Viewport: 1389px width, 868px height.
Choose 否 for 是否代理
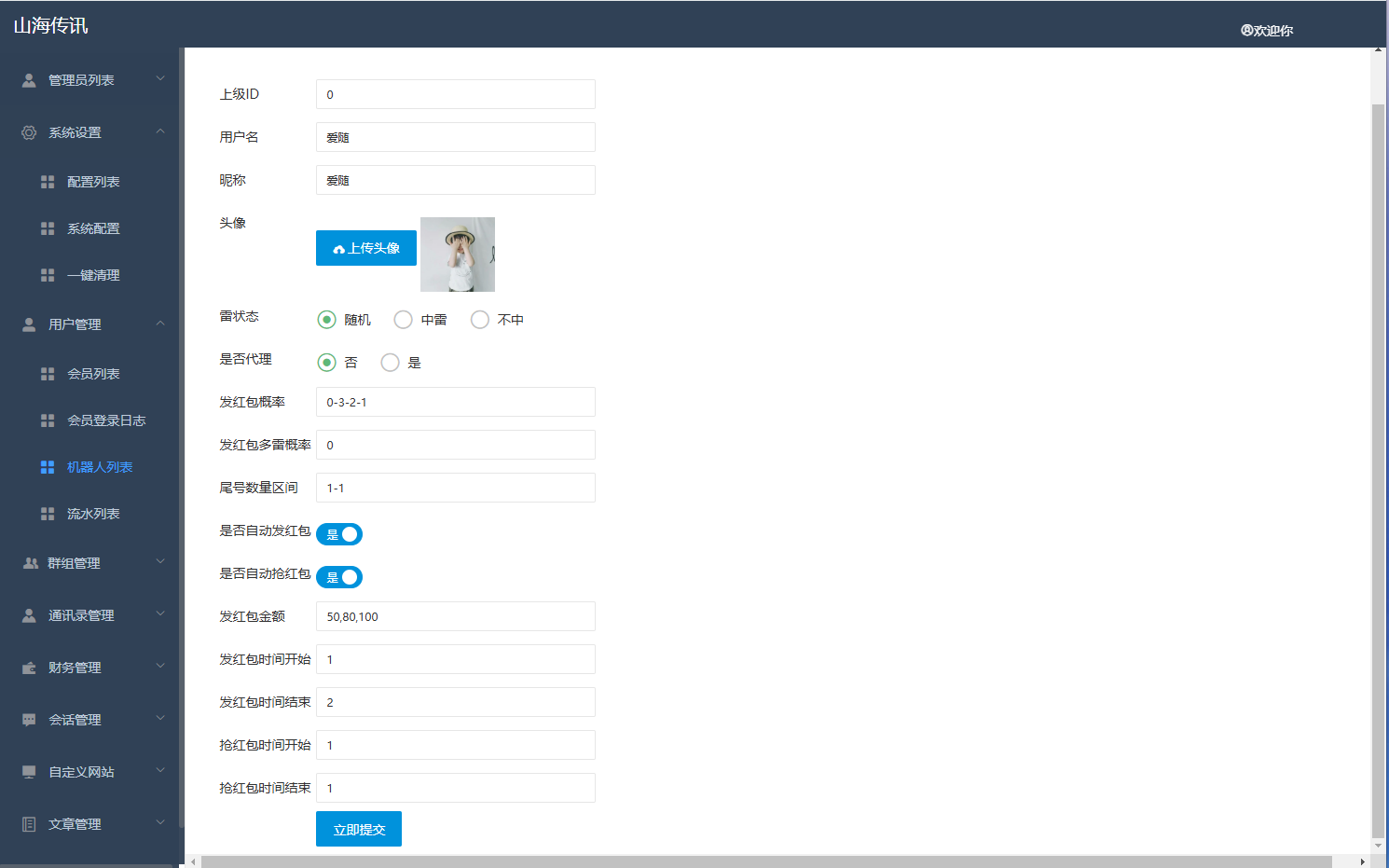tap(326, 363)
